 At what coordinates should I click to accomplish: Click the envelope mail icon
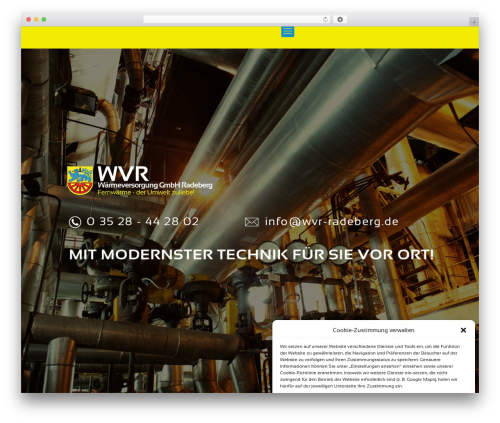coord(252,222)
